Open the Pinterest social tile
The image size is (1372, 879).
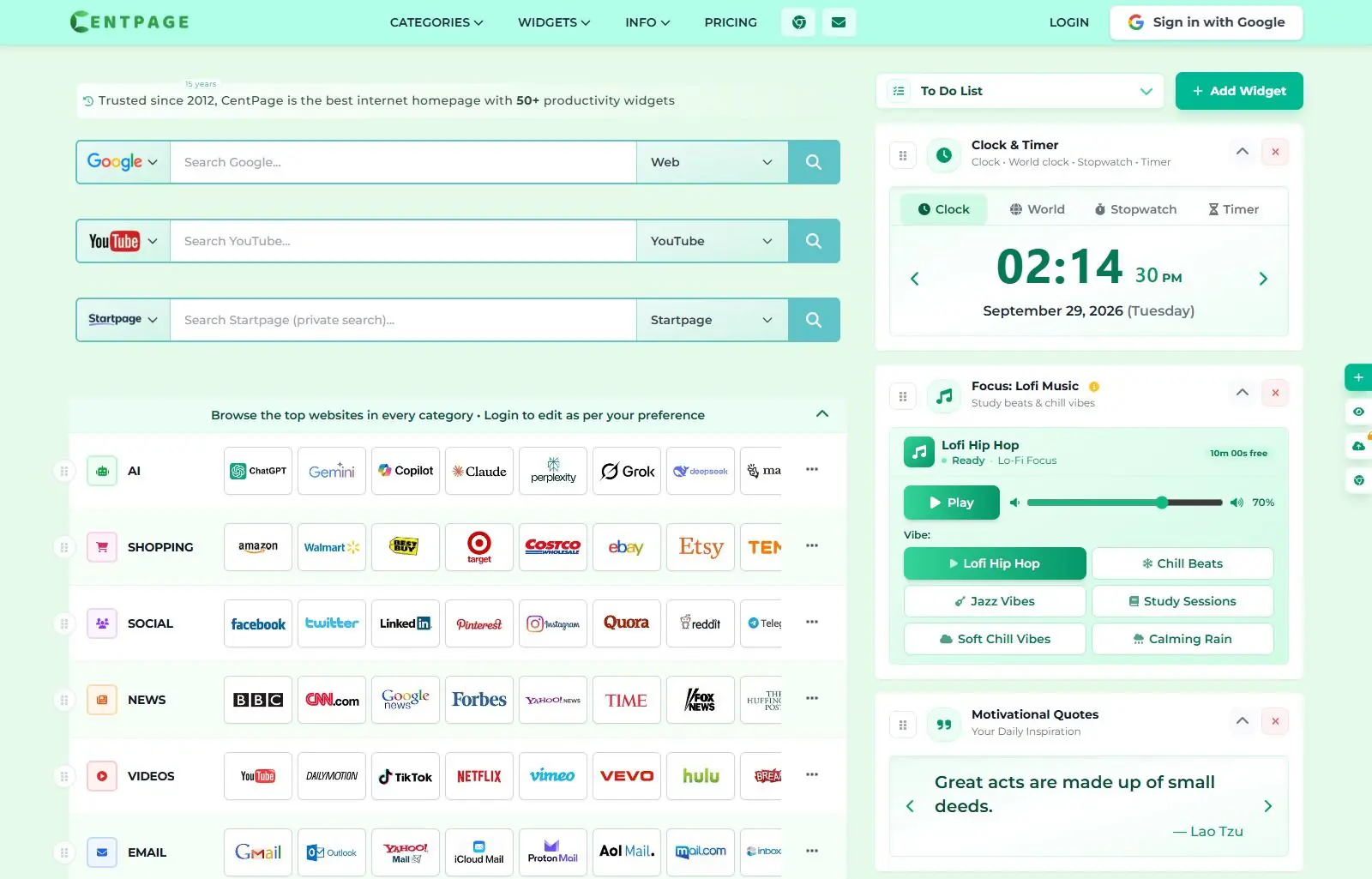coord(479,623)
